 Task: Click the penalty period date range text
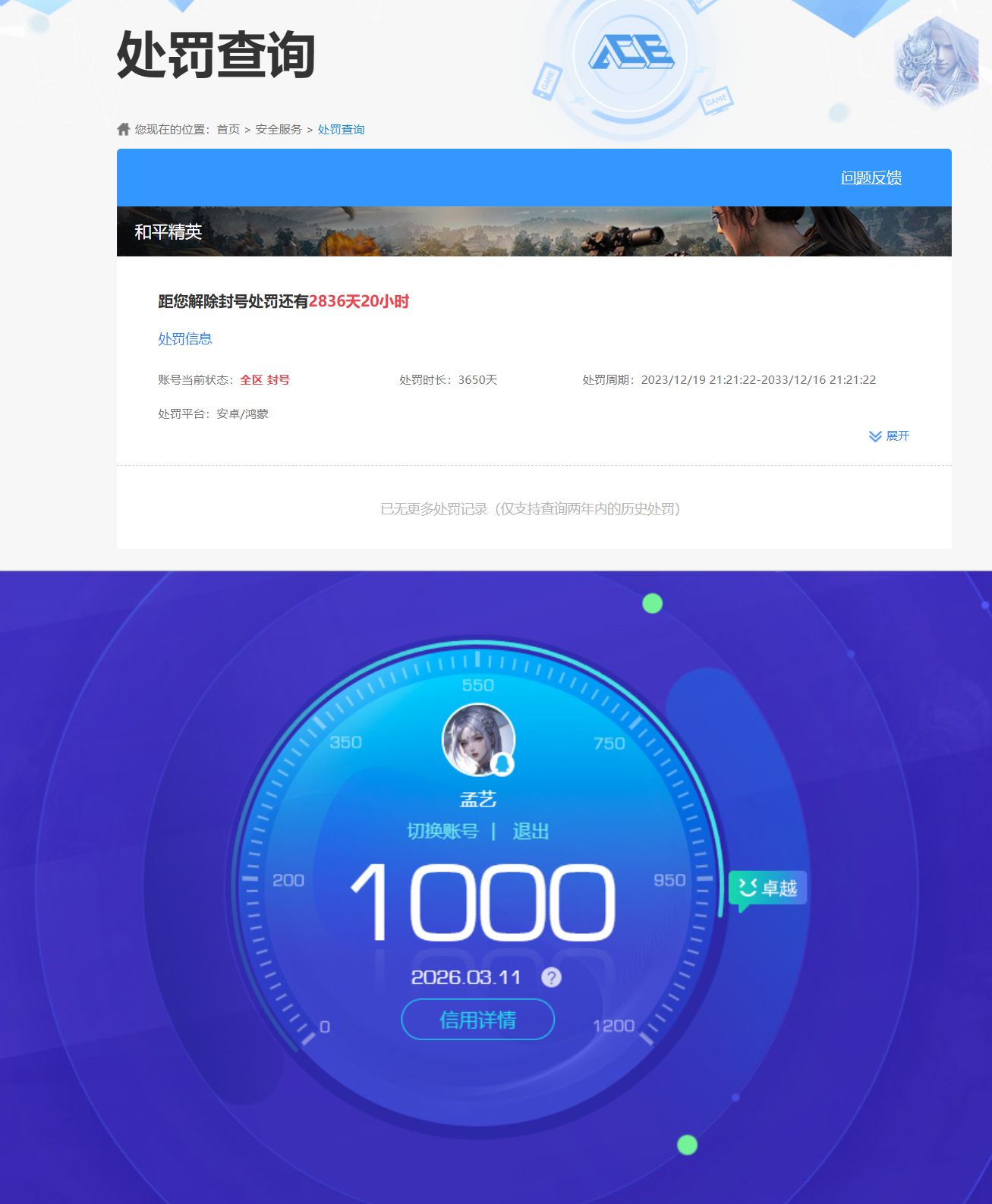tap(729, 380)
